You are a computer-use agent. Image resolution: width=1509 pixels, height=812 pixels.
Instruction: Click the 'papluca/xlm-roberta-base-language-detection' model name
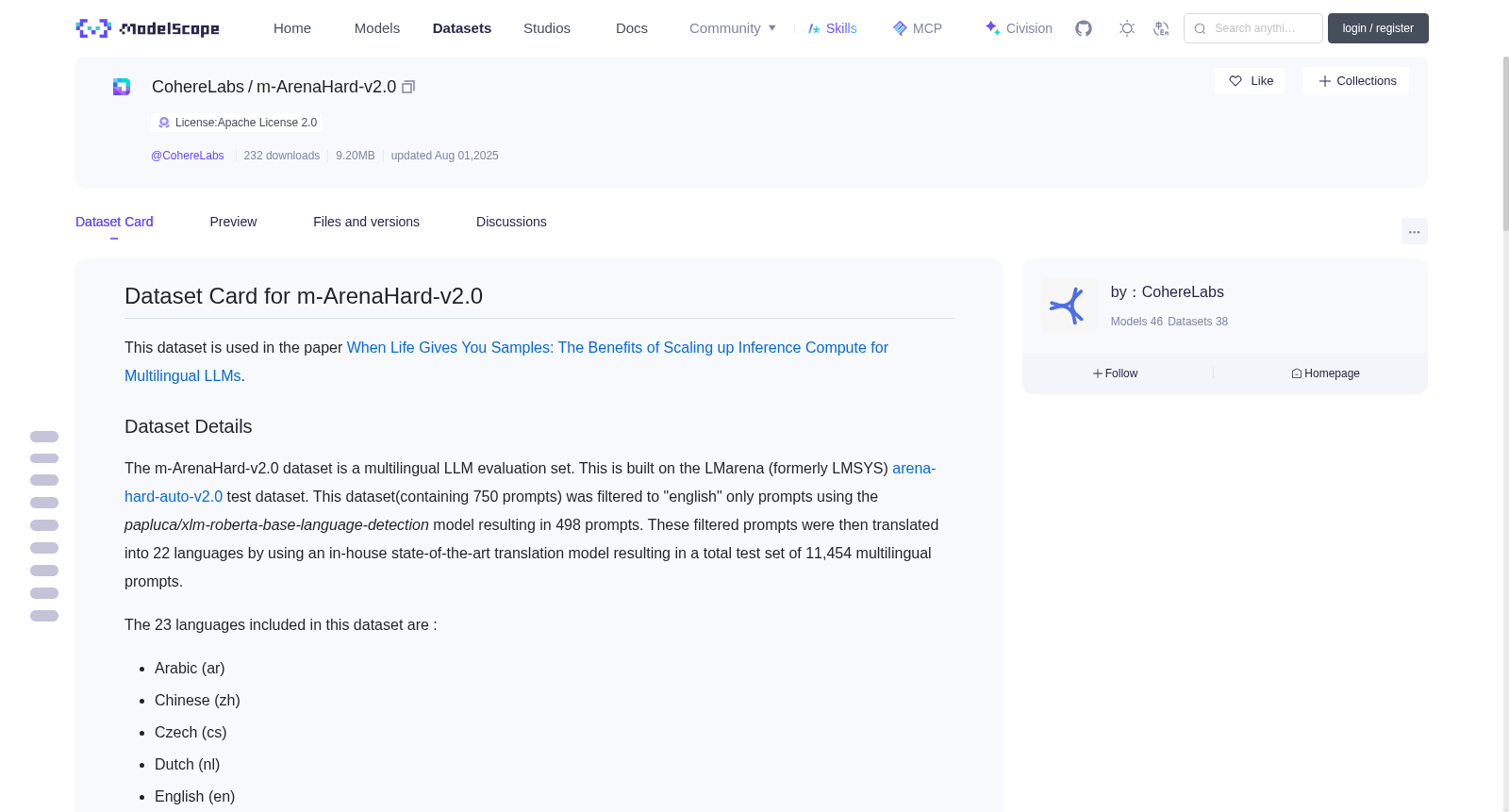click(x=276, y=524)
